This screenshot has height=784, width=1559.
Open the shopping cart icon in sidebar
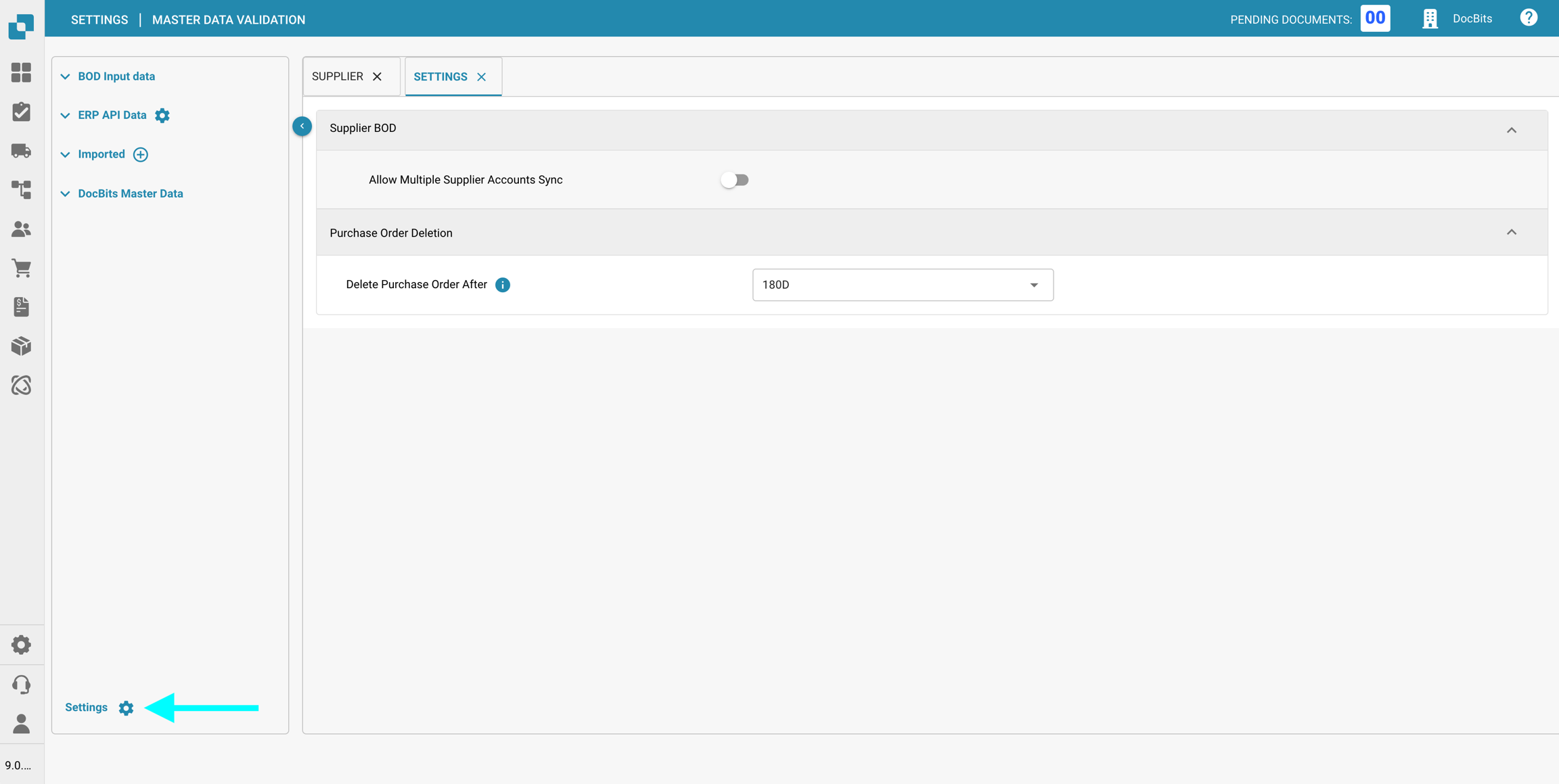click(x=21, y=268)
